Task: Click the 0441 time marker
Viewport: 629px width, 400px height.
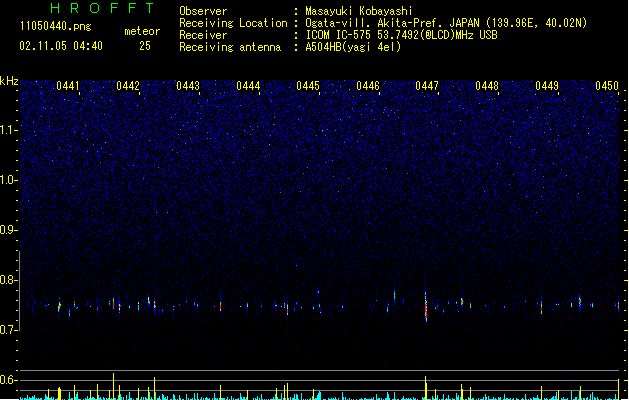Action: [x=67, y=86]
